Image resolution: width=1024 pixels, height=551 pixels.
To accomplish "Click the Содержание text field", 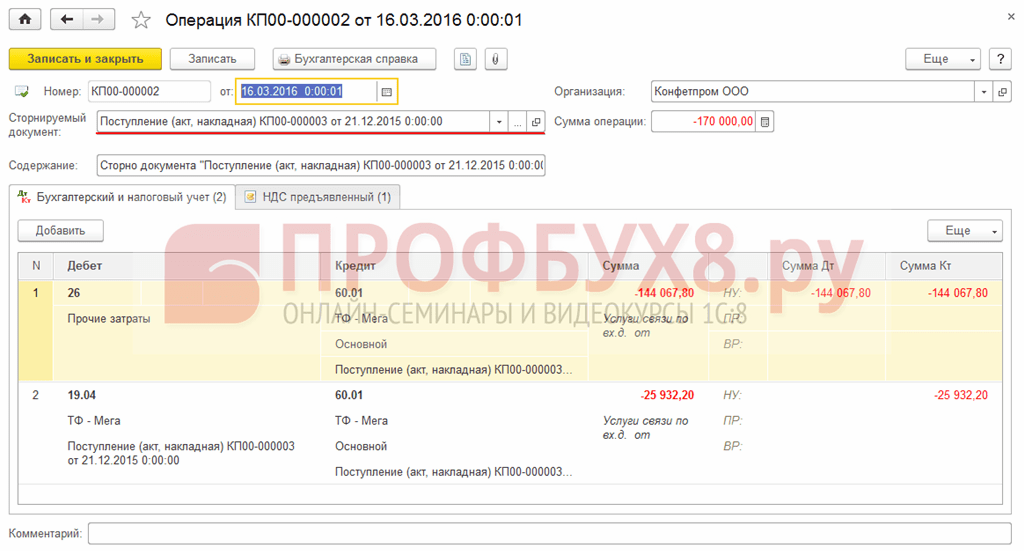I will (321, 165).
